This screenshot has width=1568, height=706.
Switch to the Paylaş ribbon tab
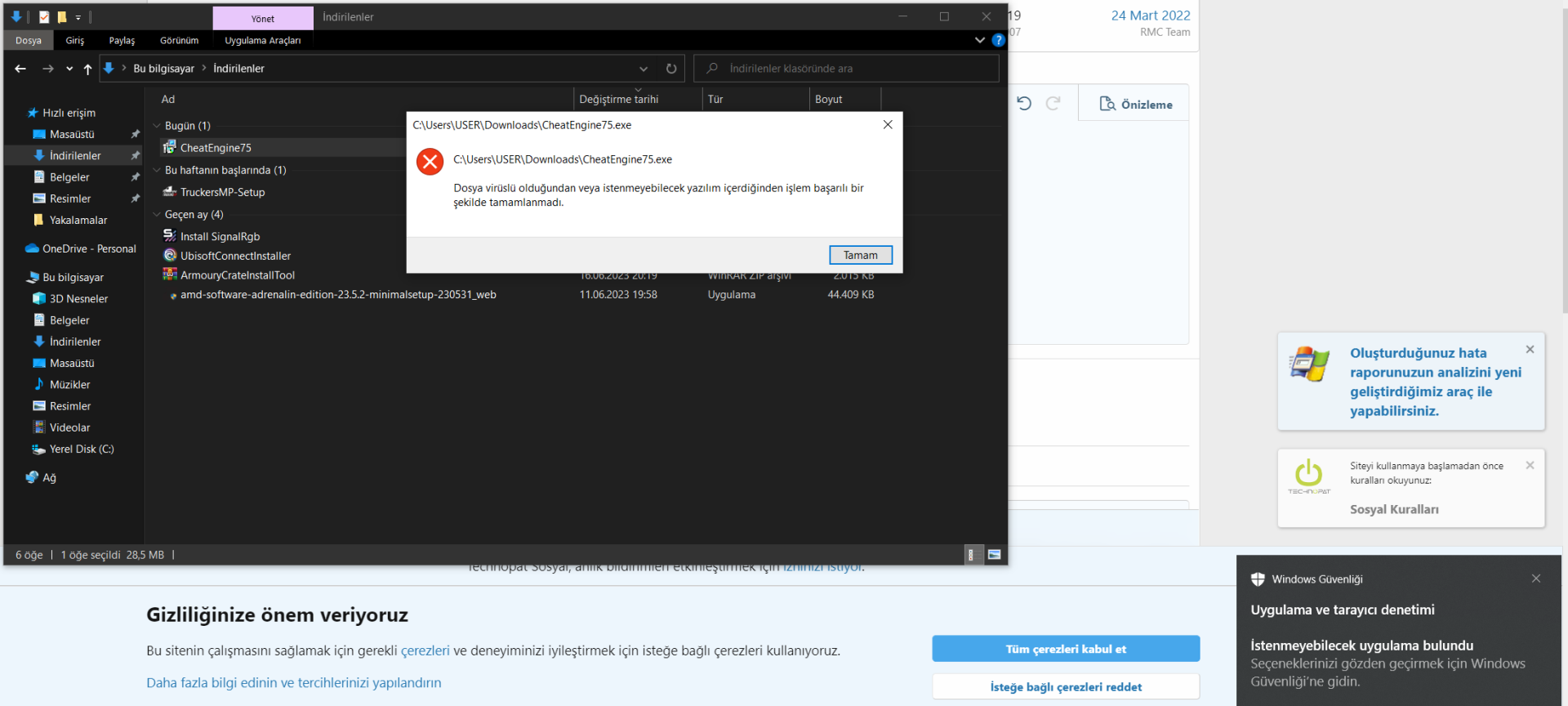coord(122,40)
